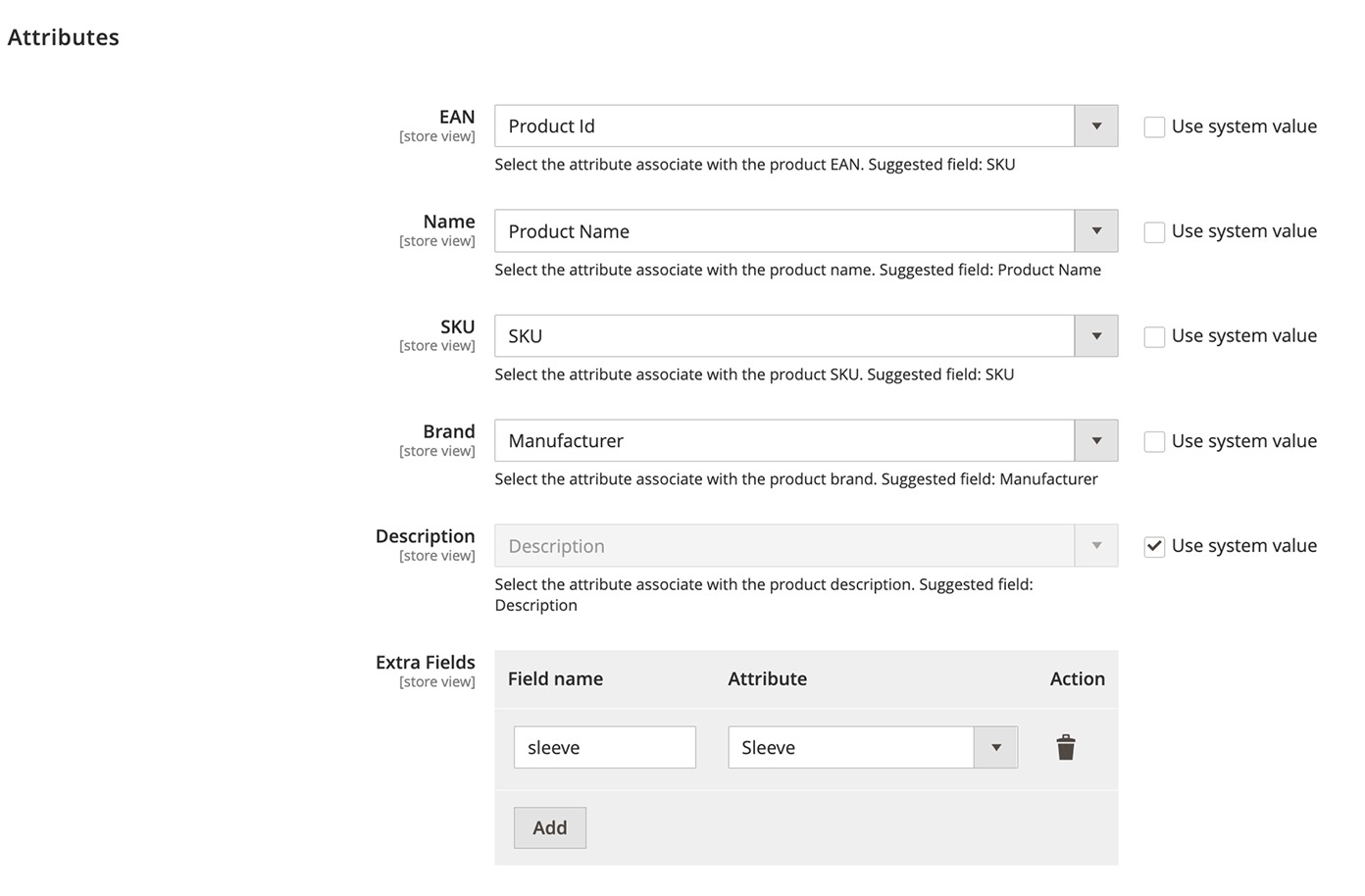Click the Attribute column header
1365x896 pixels.
[x=768, y=679]
